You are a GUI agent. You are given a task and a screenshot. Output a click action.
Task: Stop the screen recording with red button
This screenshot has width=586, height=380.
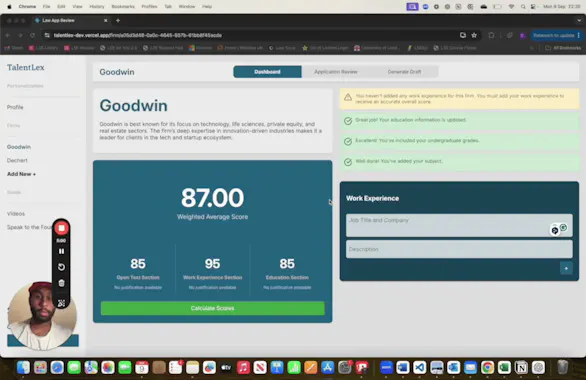[x=61, y=228]
